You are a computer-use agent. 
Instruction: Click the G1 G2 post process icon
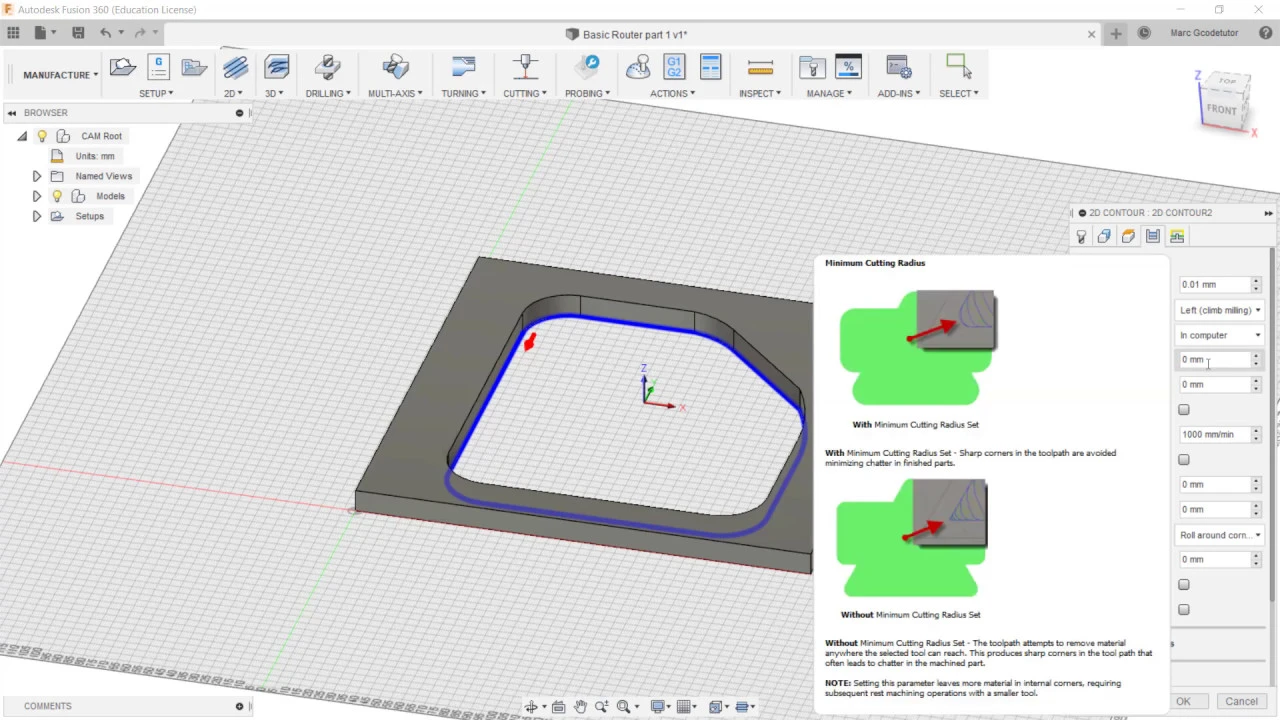[x=674, y=67]
